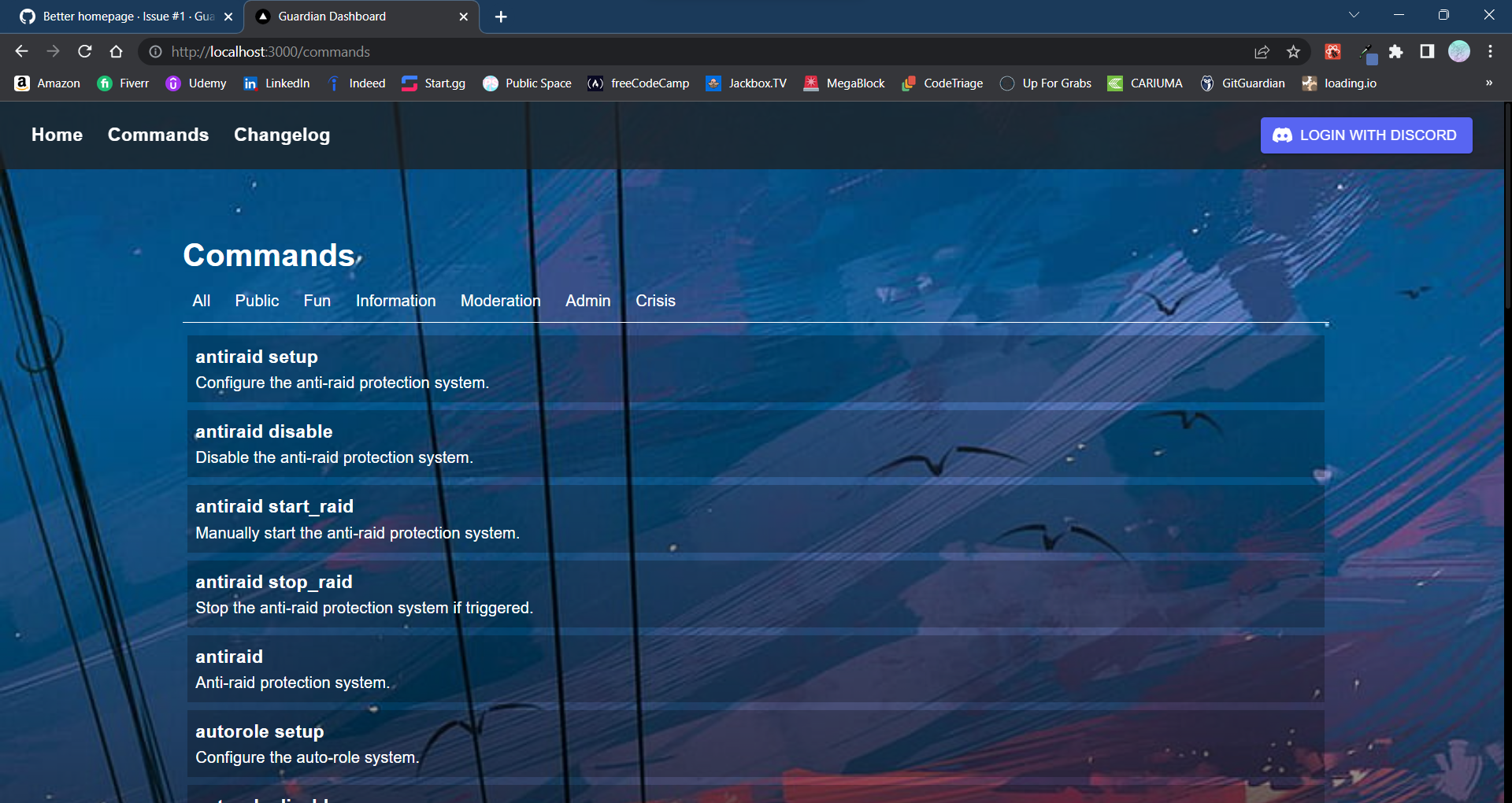Open the LinkedIn bookmark
Viewport: 1512px width, 803px height.
click(x=276, y=83)
